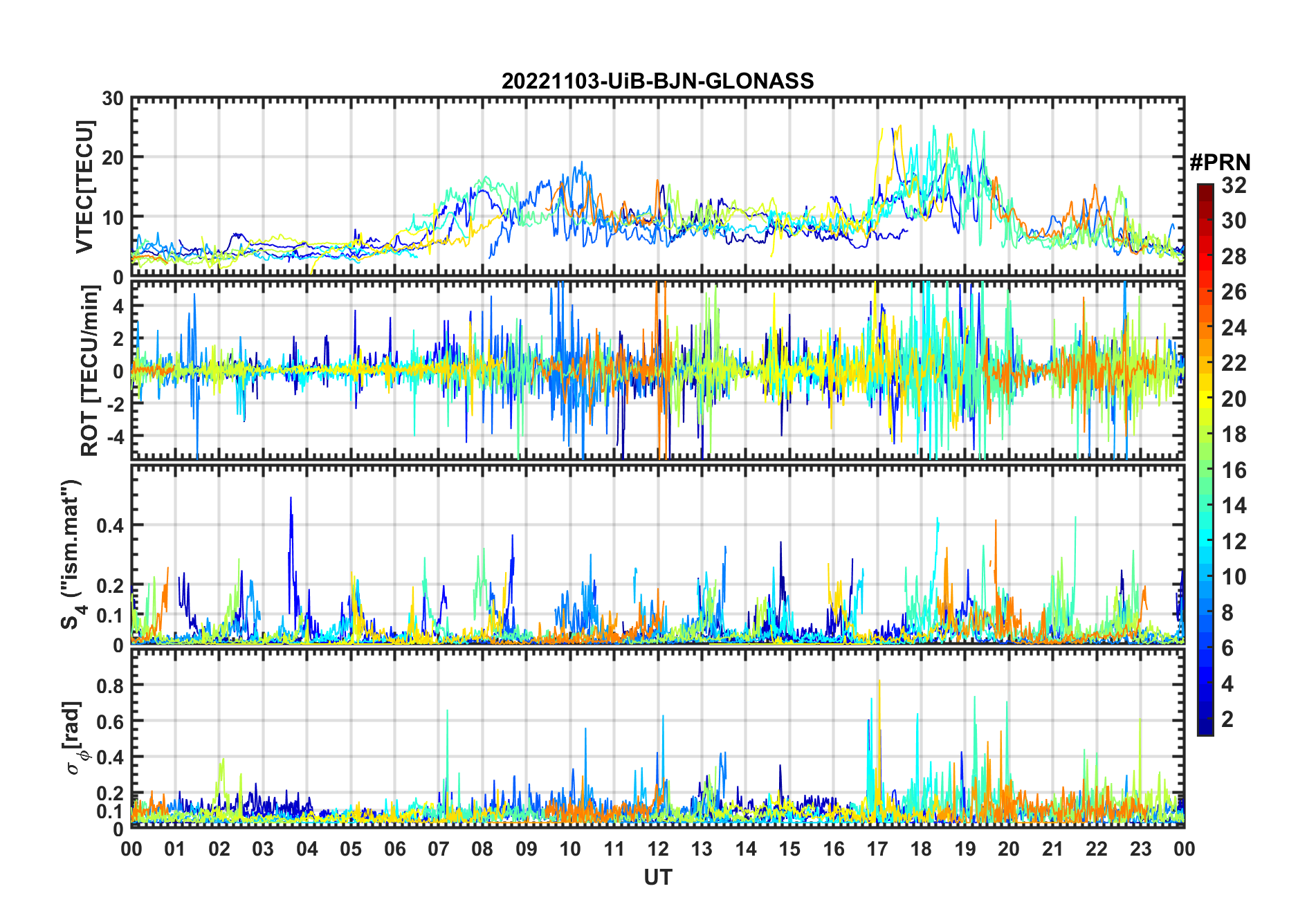This screenshot has height=920, width=1316.
Task: Select colorbar tick label 14
Action: (1234, 506)
